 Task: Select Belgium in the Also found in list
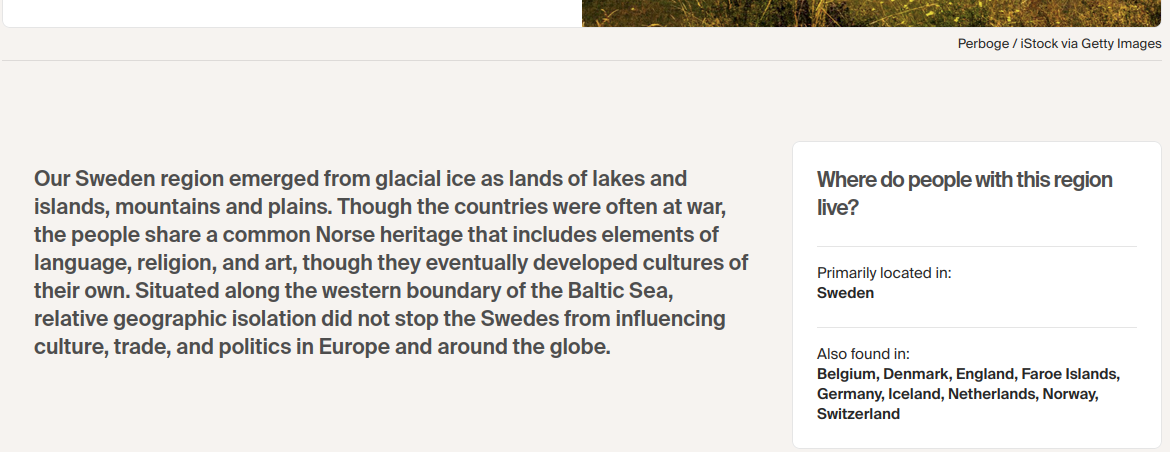click(845, 374)
